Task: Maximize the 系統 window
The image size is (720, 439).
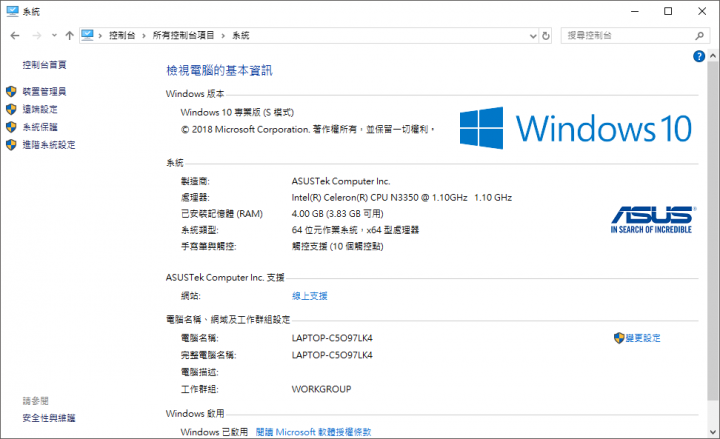Action: 668,11
